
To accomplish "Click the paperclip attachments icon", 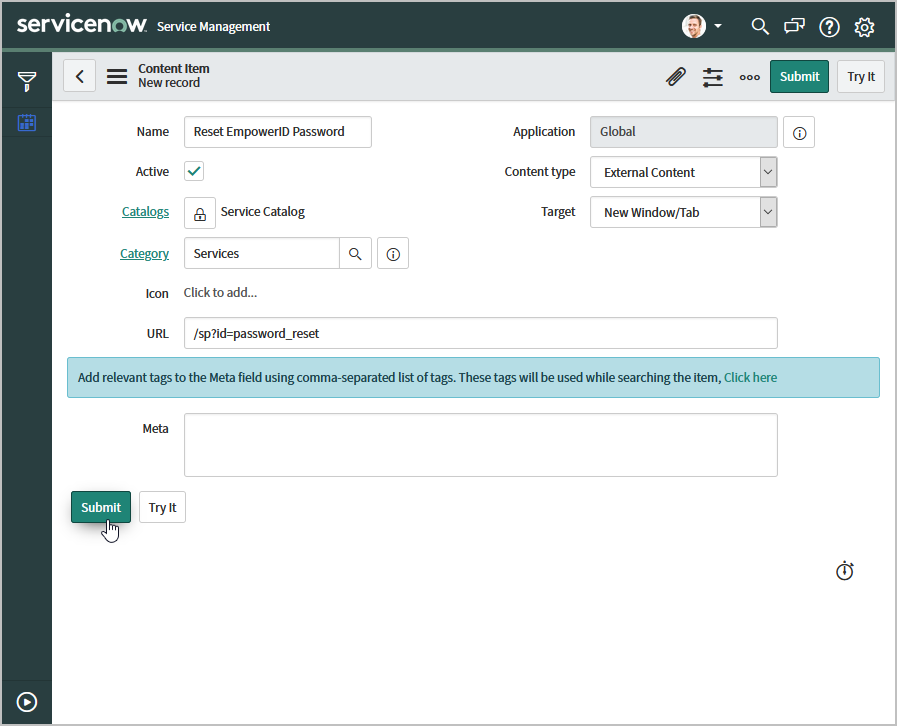I will pyautogui.click(x=676, y=77).
